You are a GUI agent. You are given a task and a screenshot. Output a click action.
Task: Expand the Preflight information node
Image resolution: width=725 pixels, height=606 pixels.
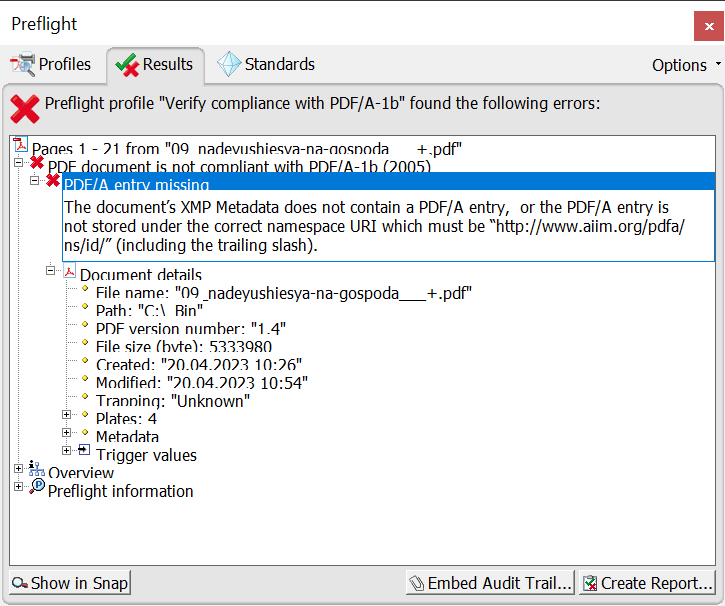point(19,487)
